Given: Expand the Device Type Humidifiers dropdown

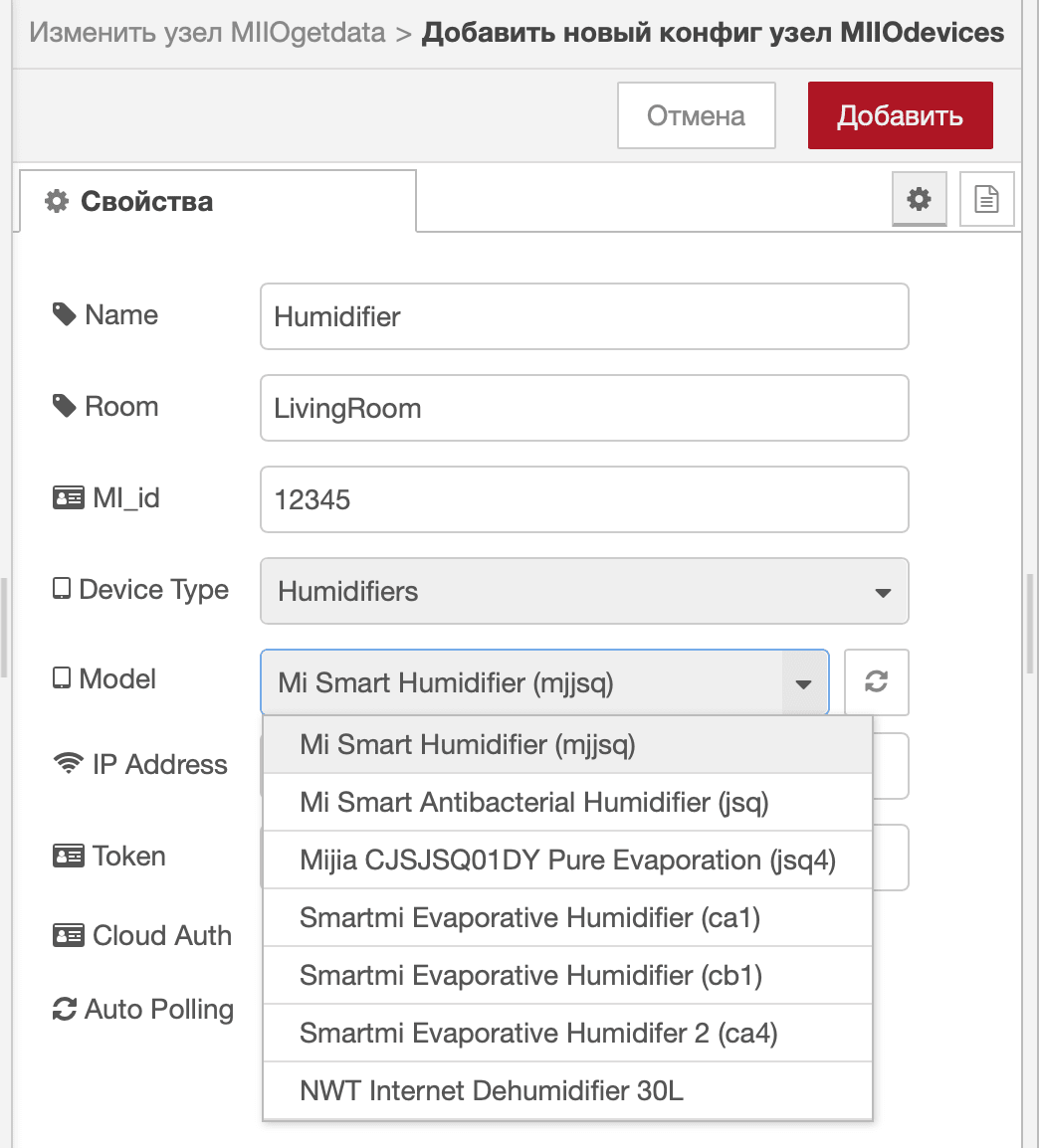Looking at the screenshot, I should (x=584, y=591).
